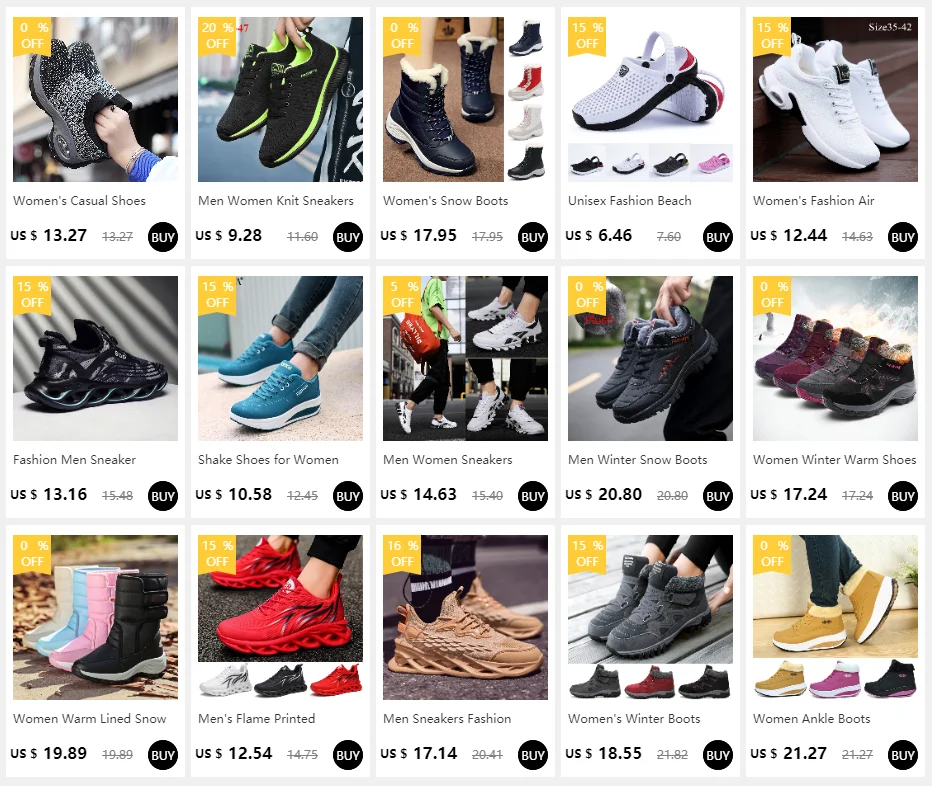Click BUY for Women Winter Warm Shoes

pyautogui.click(x=902, y=496)
